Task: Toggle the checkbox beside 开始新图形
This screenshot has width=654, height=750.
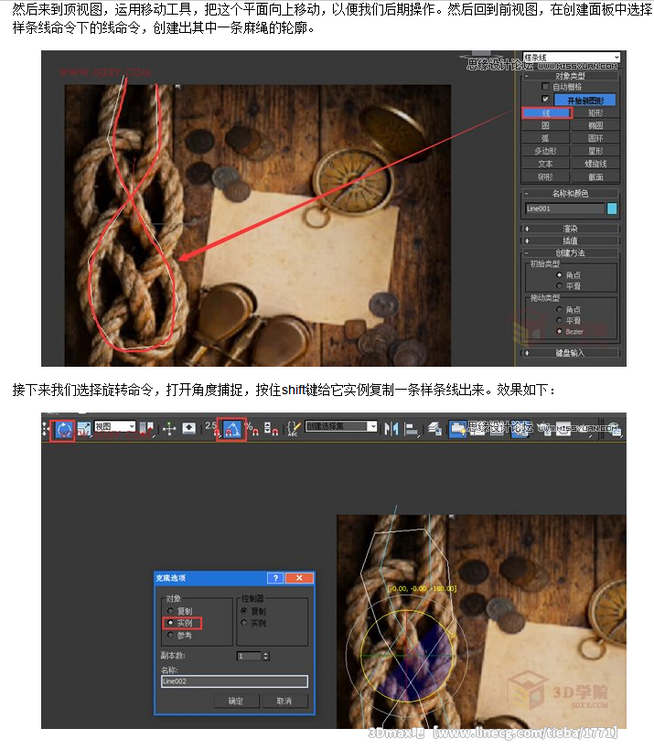Action: point(545,100)
